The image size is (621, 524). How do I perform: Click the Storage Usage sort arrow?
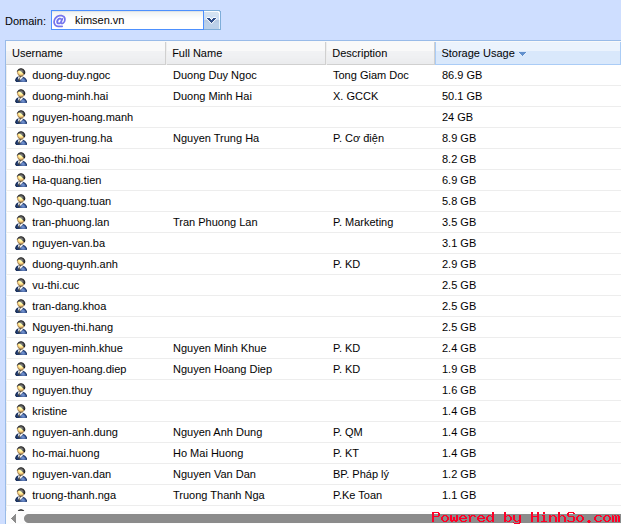523,54
